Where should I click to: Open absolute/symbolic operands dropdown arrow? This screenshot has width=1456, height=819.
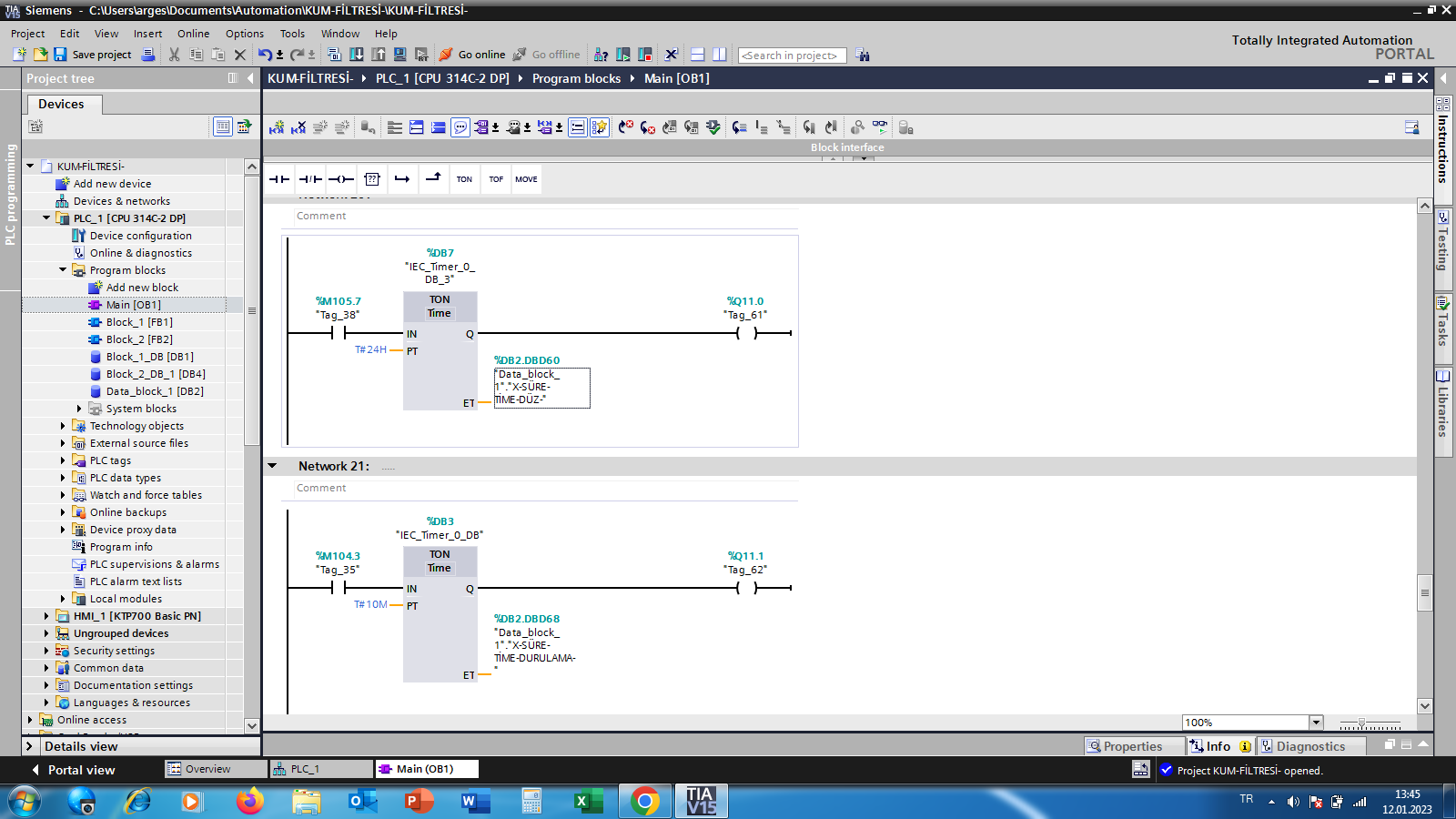pos(496,127)
